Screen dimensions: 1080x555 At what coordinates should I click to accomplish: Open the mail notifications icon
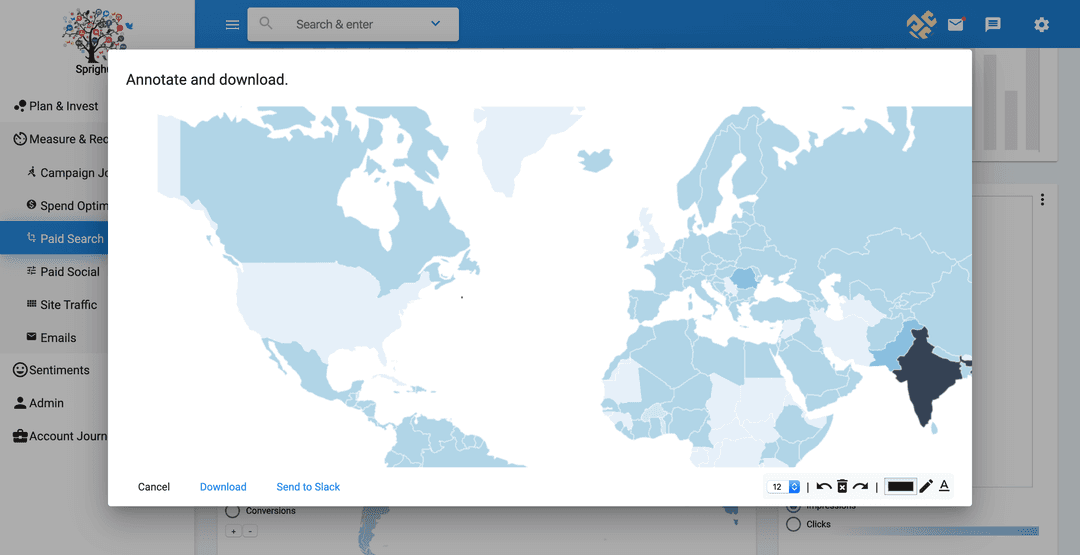[x=956, y=25]
